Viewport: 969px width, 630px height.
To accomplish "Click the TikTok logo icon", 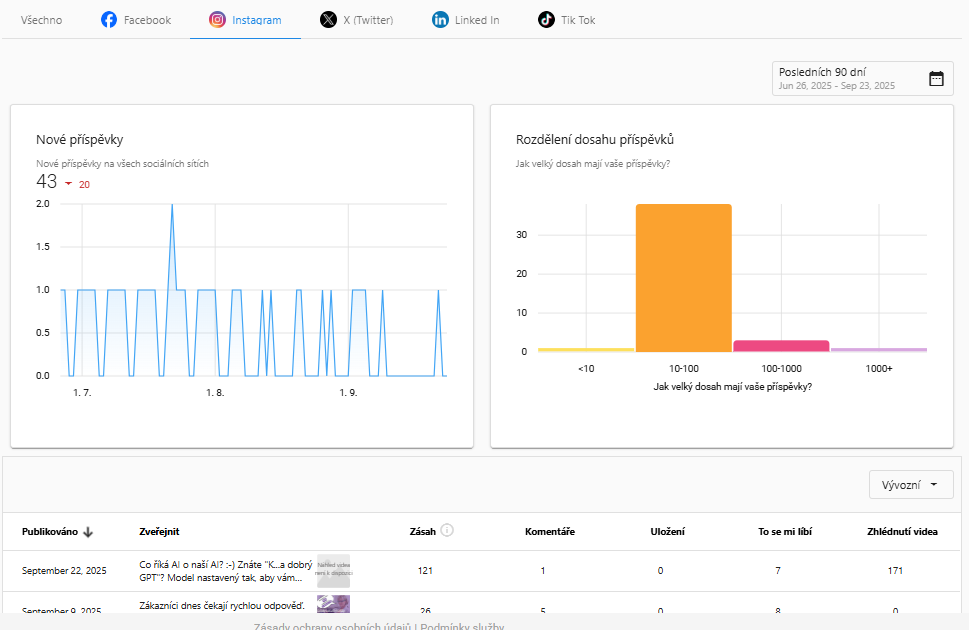I will point(546,20).
